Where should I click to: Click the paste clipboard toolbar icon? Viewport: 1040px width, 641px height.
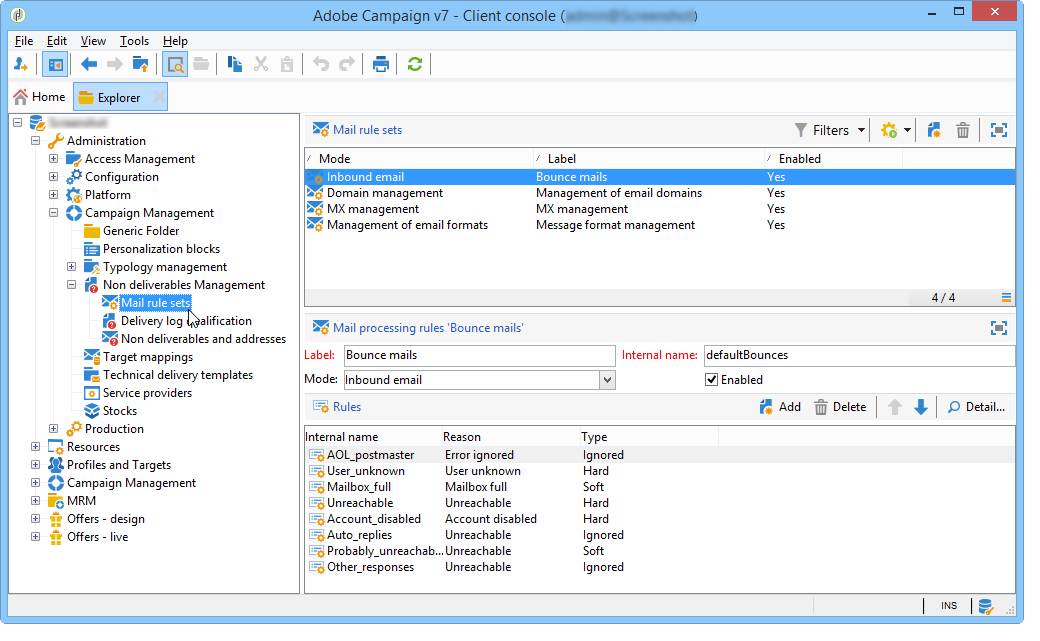[x=287, y=64]
